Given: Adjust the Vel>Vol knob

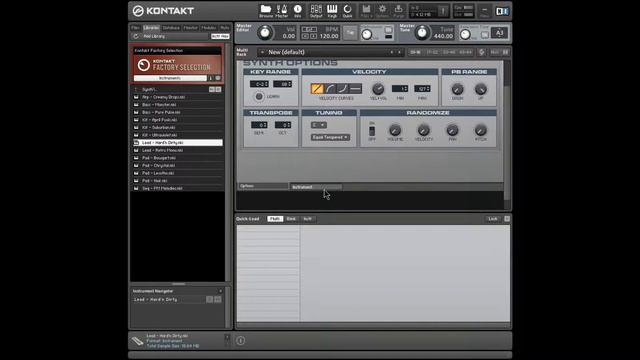Looking at the screenshot, I should [x=378, y=89].
